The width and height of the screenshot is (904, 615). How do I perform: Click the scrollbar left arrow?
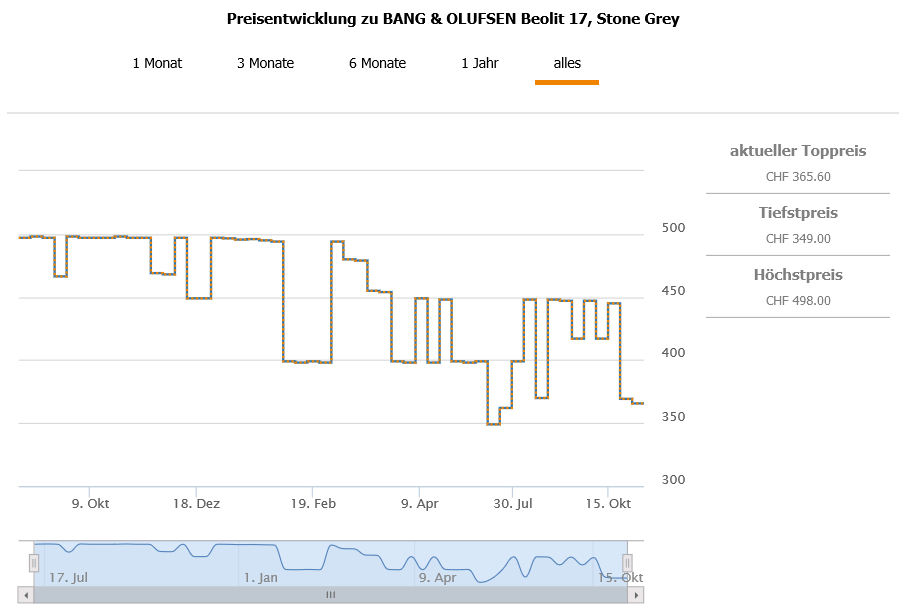click(x=27, y=595)
